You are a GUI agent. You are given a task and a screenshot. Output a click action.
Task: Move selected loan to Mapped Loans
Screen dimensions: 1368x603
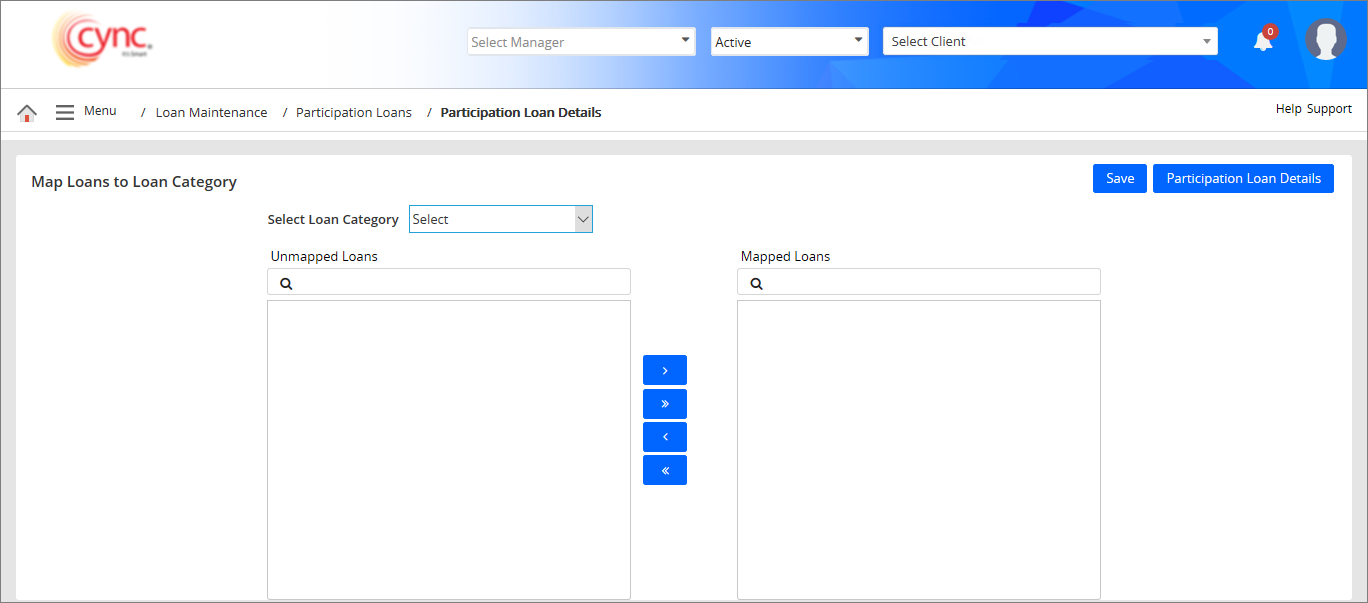point(664,370)
